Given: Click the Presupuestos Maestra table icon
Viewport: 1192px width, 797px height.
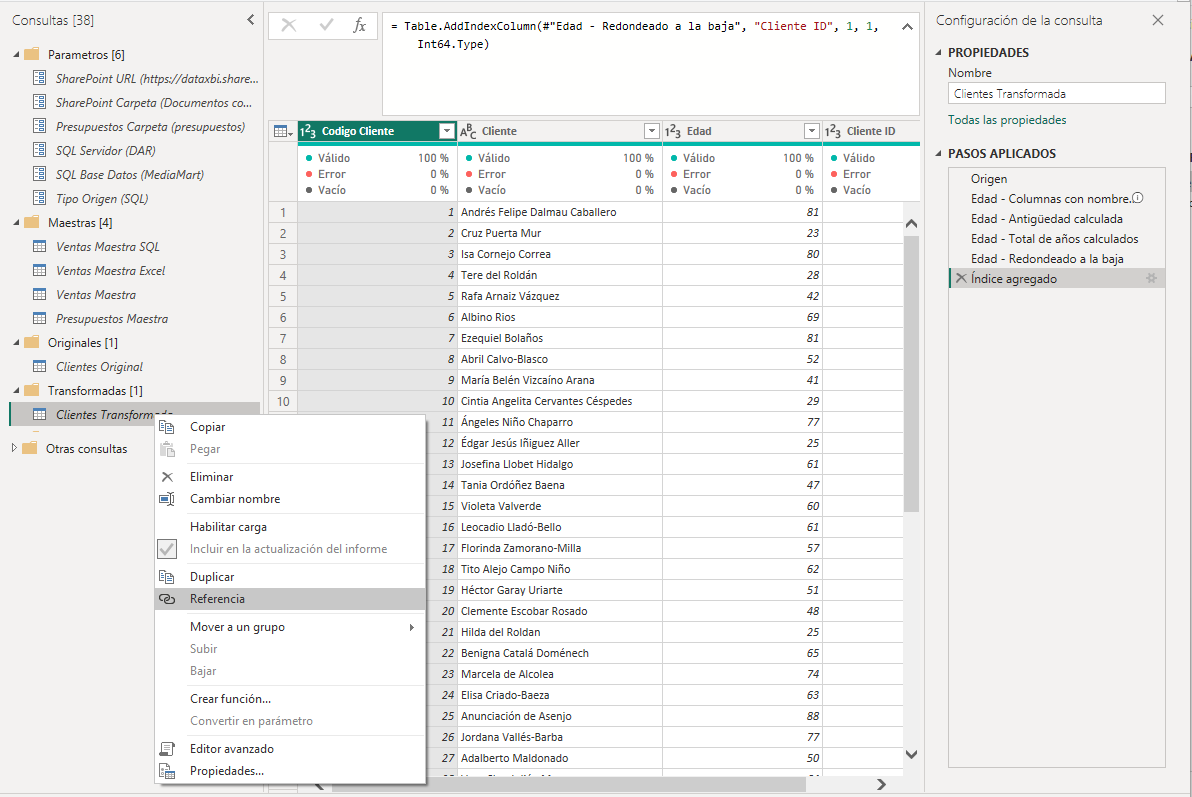Looking at the screenshot, I should pyautogui.click(x=40, y=318).
